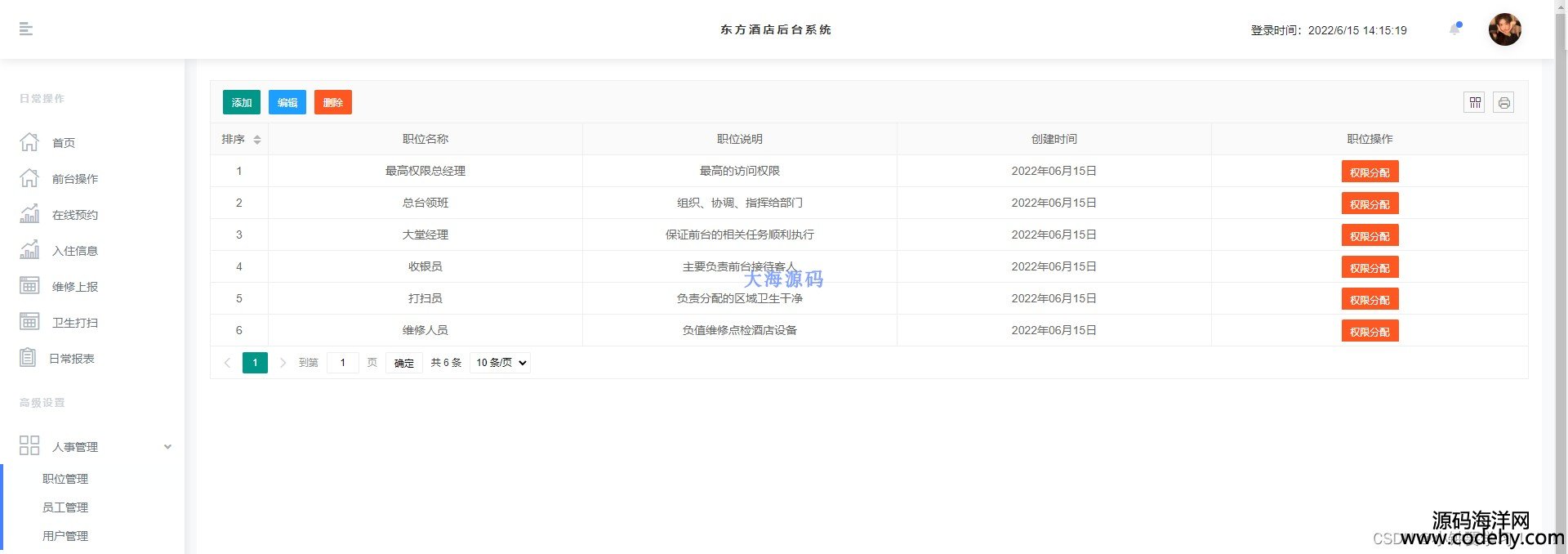Screen dimensions: 1568x554
Task: Click the 在线预约 chart icon
Action: 29,214
